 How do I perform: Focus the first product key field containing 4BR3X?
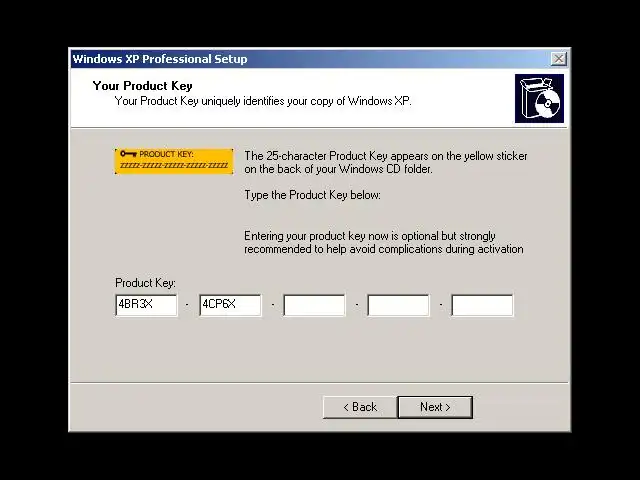146,305
